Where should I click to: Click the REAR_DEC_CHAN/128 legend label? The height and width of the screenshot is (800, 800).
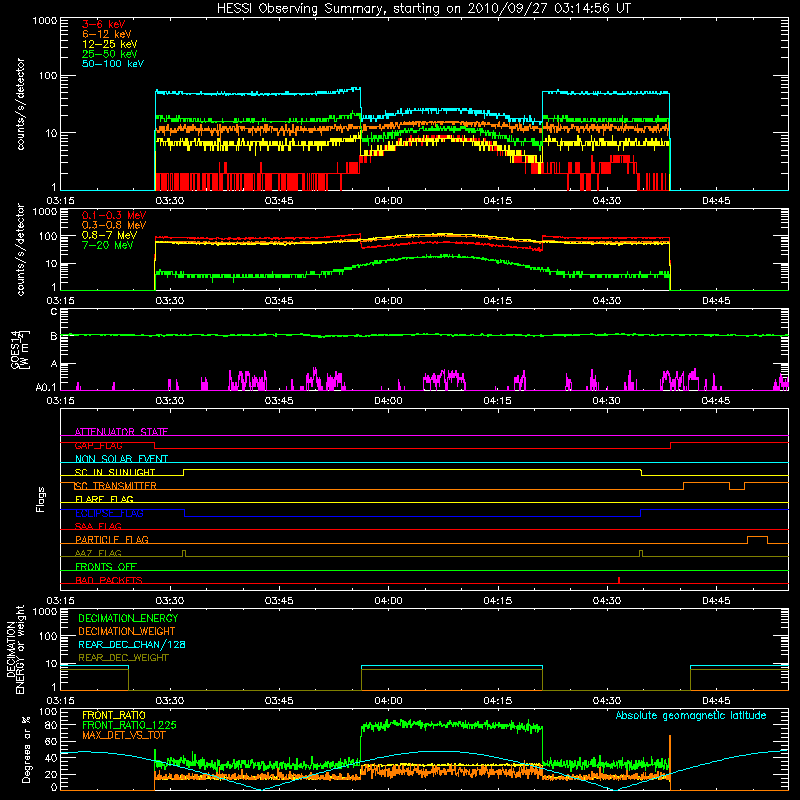click(x=132, y=644)
